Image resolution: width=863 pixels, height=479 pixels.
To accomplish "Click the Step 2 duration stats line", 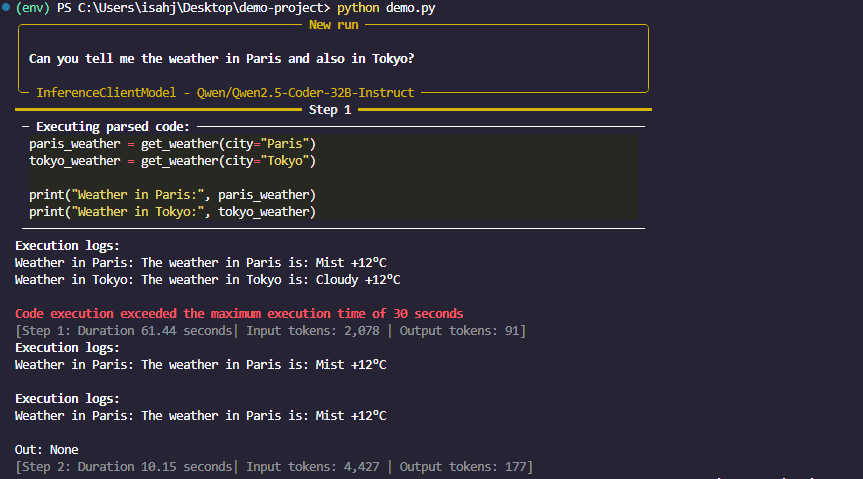I will click(x=274, y=467).
